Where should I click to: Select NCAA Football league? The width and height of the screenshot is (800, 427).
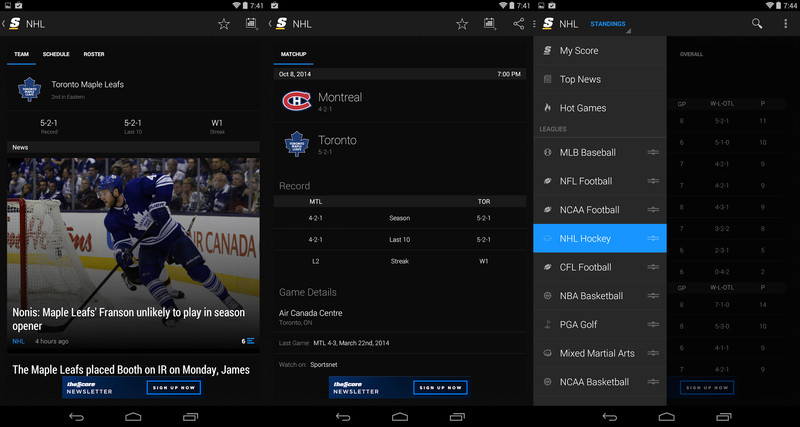pyautogui.click(x=600, y=210)
